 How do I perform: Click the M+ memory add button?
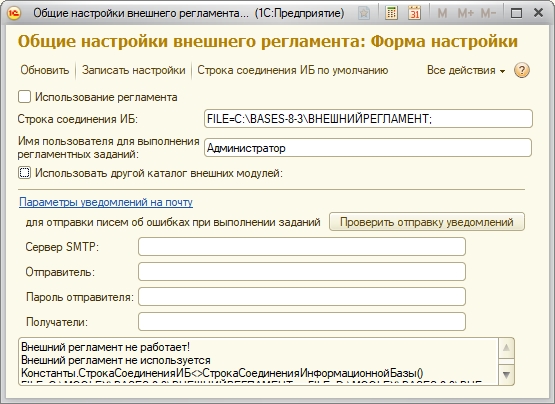[x=465, y=13]
